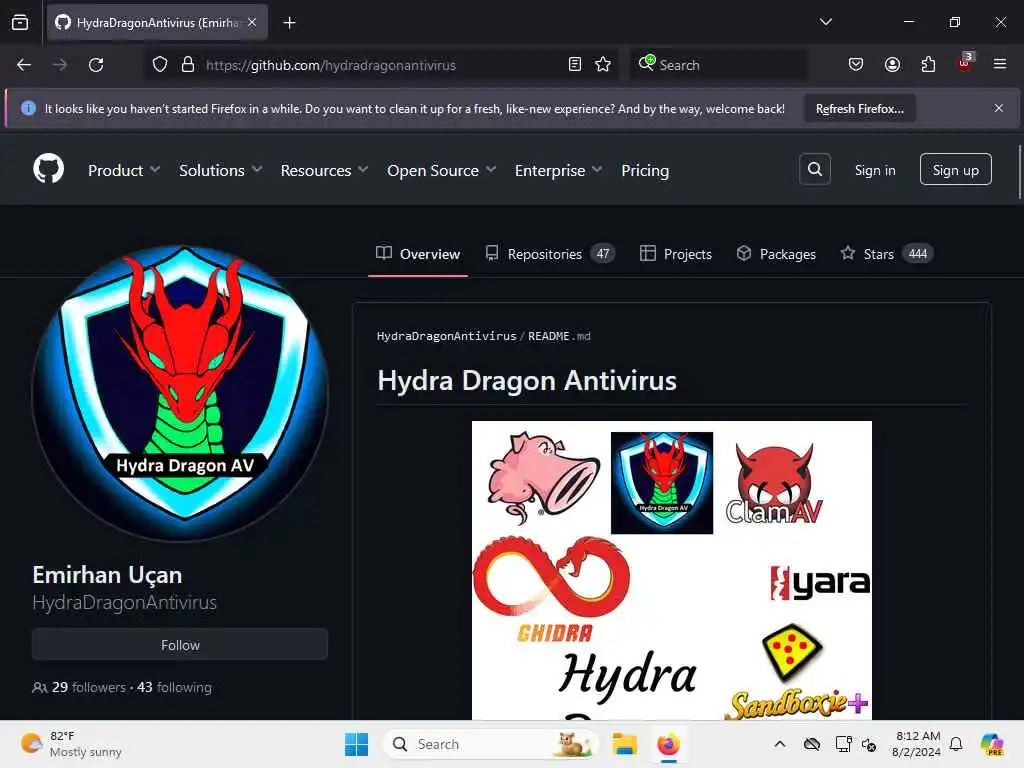Open the extensions puzzle icon
This screenshot has height=768, width=1024.
[x=928, y=65]
